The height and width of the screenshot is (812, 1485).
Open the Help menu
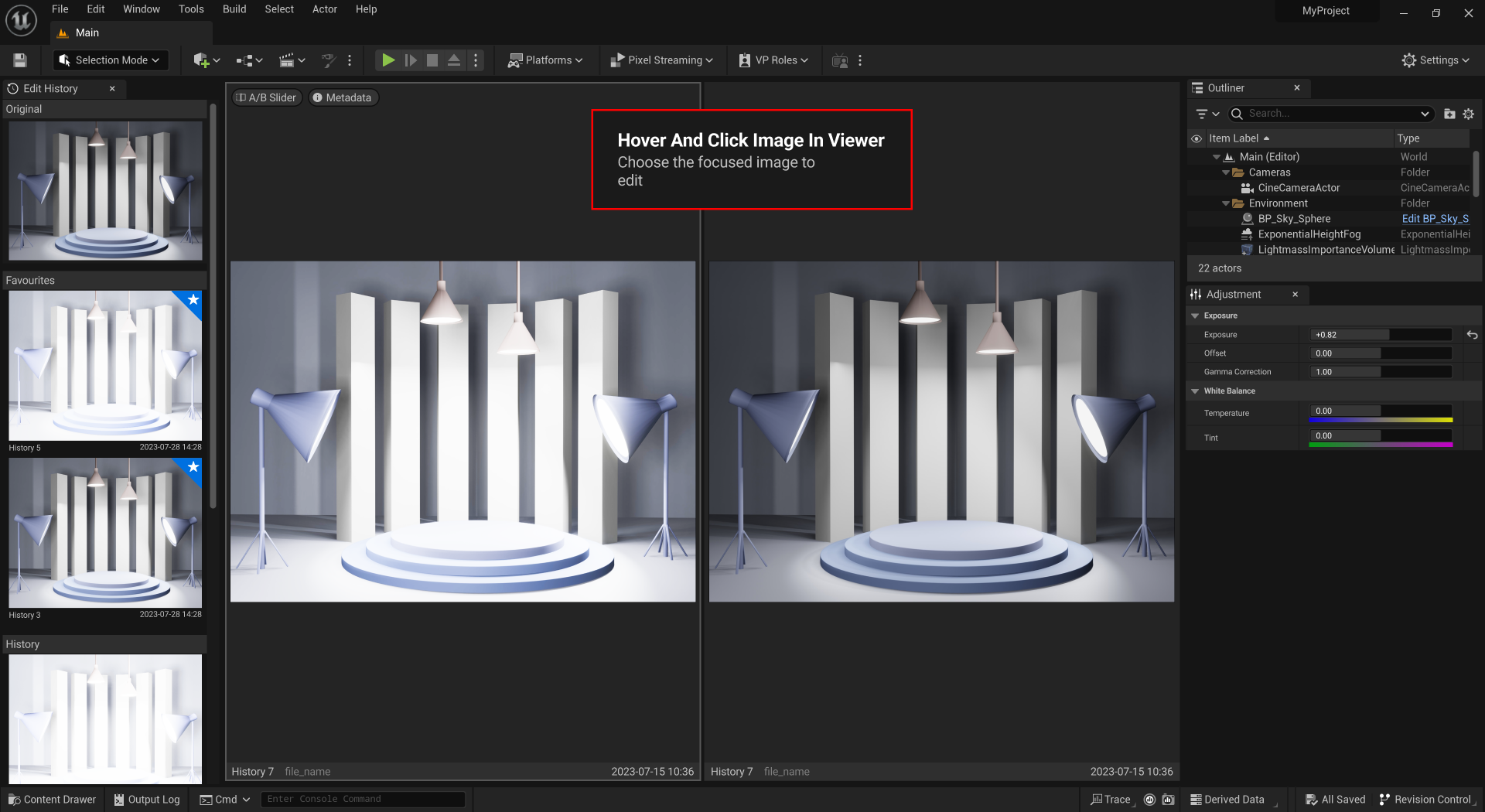coord(367,9)
